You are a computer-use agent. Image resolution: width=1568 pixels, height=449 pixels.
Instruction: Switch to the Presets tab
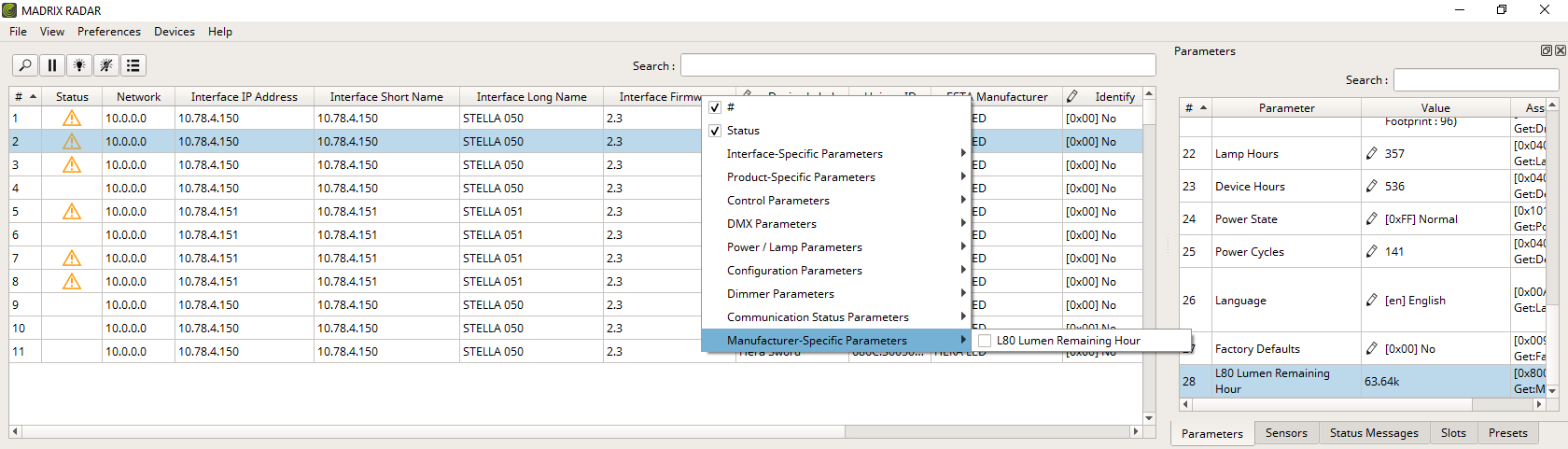point(1508,432)
